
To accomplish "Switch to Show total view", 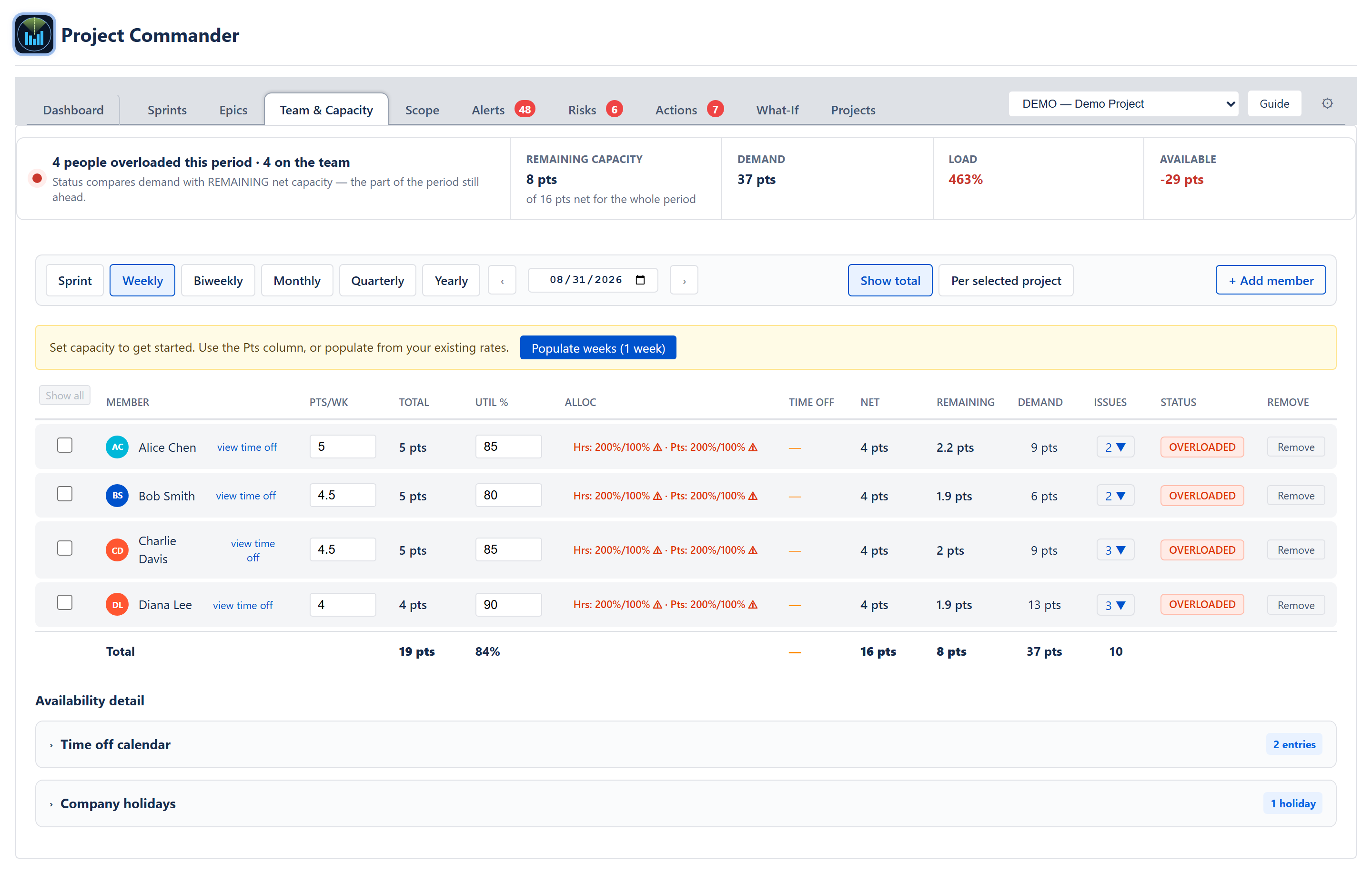I will (889, 281).
